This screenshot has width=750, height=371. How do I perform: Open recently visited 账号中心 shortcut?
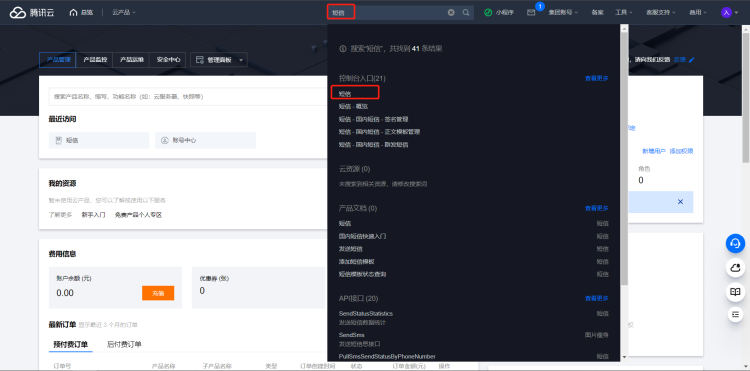point(205,141)
